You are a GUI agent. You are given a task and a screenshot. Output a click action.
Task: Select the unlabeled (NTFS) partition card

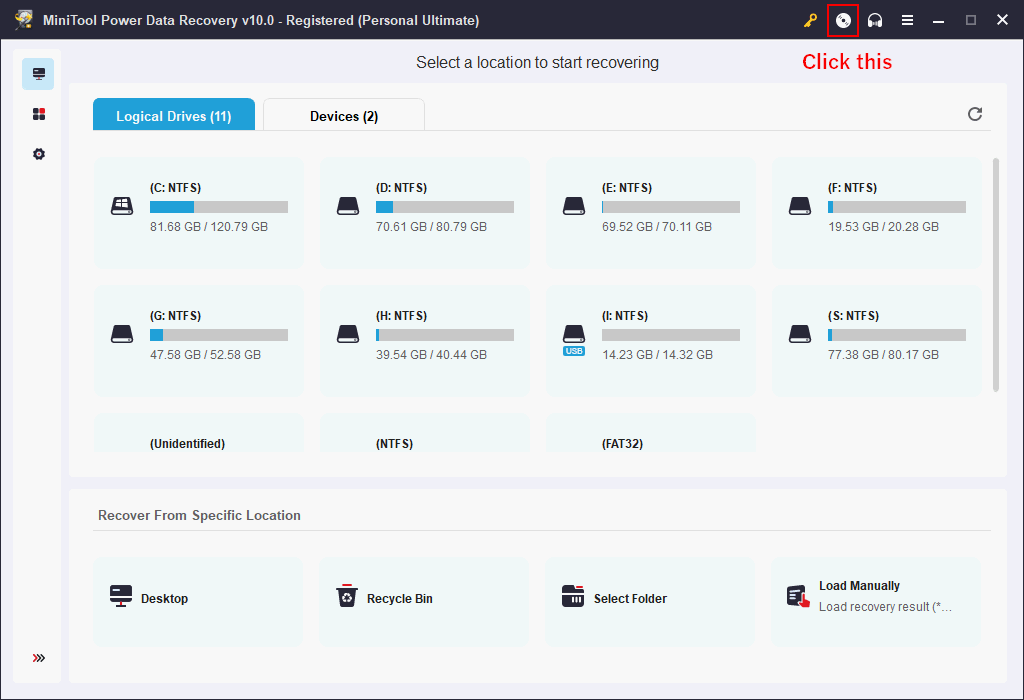click(425, 432)
